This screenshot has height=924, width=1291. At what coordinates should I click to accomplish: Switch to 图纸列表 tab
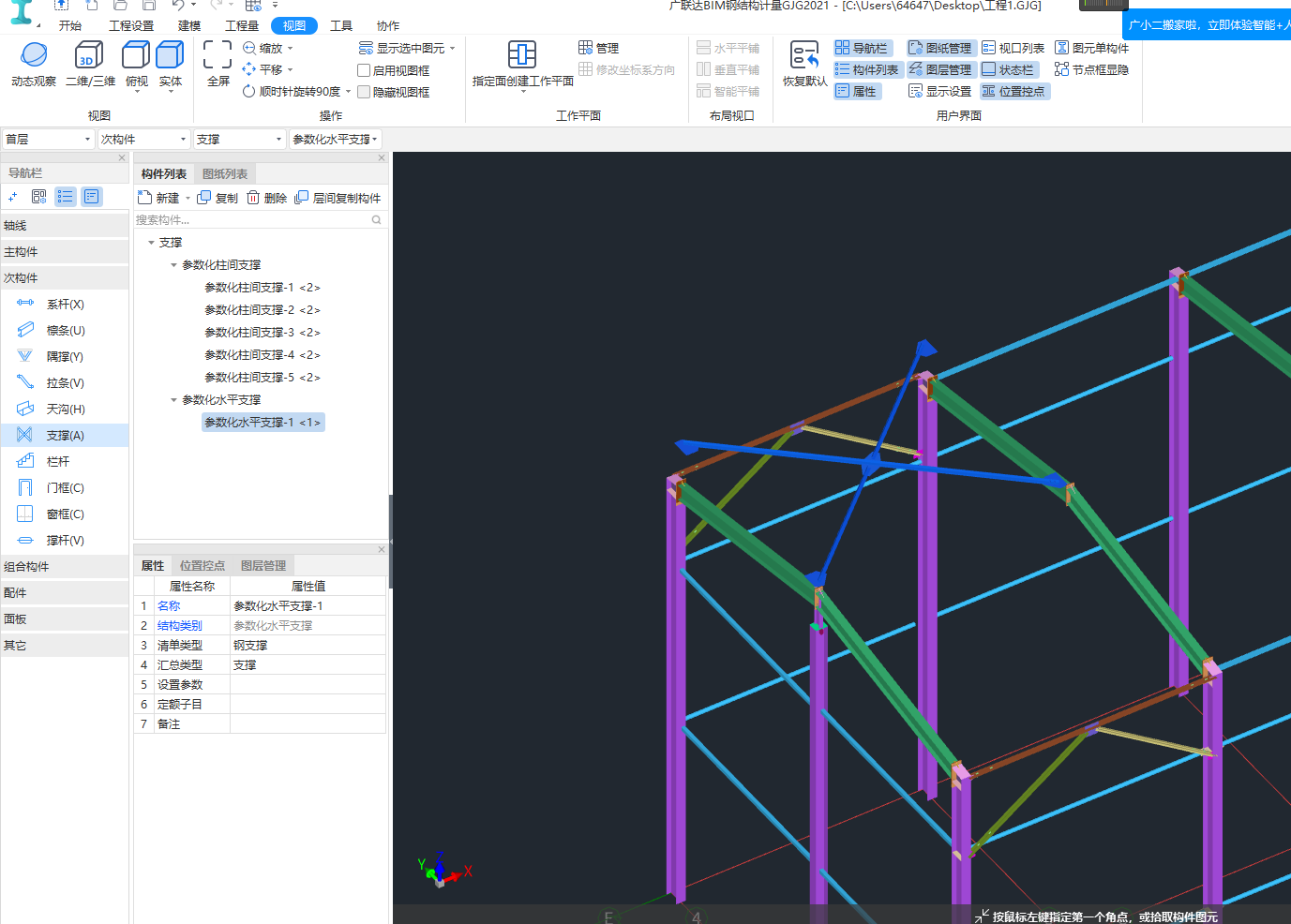pos(225,174)
